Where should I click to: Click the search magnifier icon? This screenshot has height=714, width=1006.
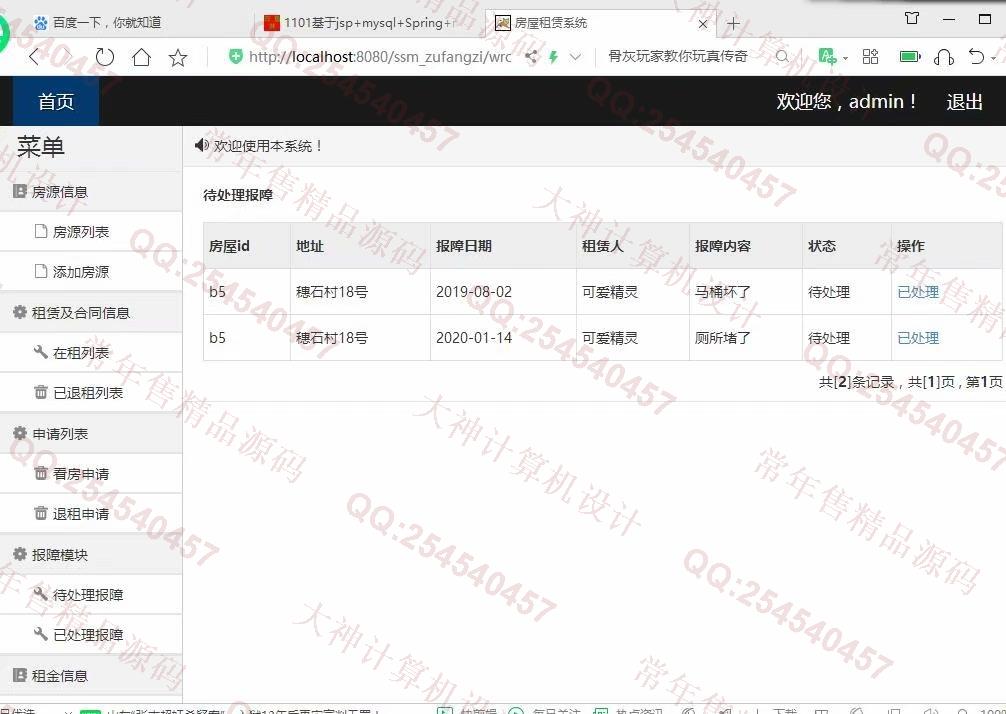(782, 56)
